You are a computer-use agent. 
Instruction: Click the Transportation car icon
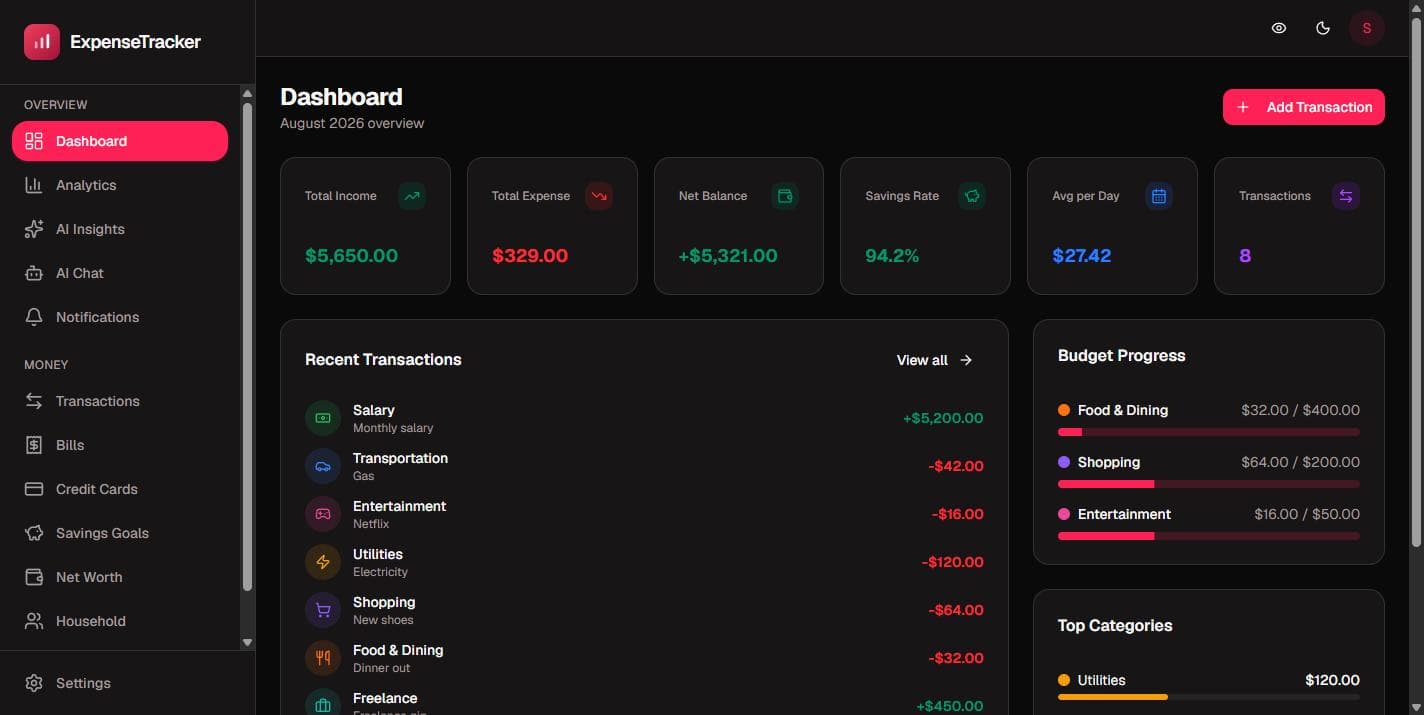tap(323, 466)
